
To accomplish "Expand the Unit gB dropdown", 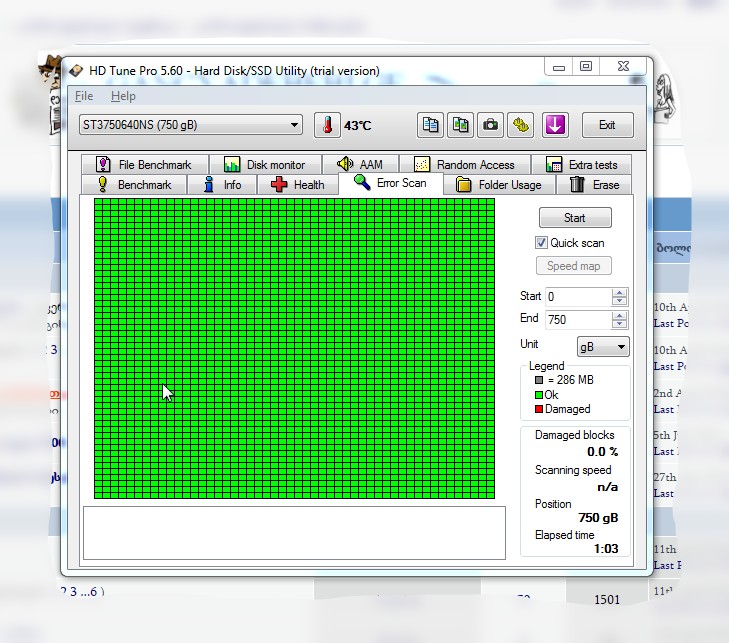I will click(x=603, y=347).
